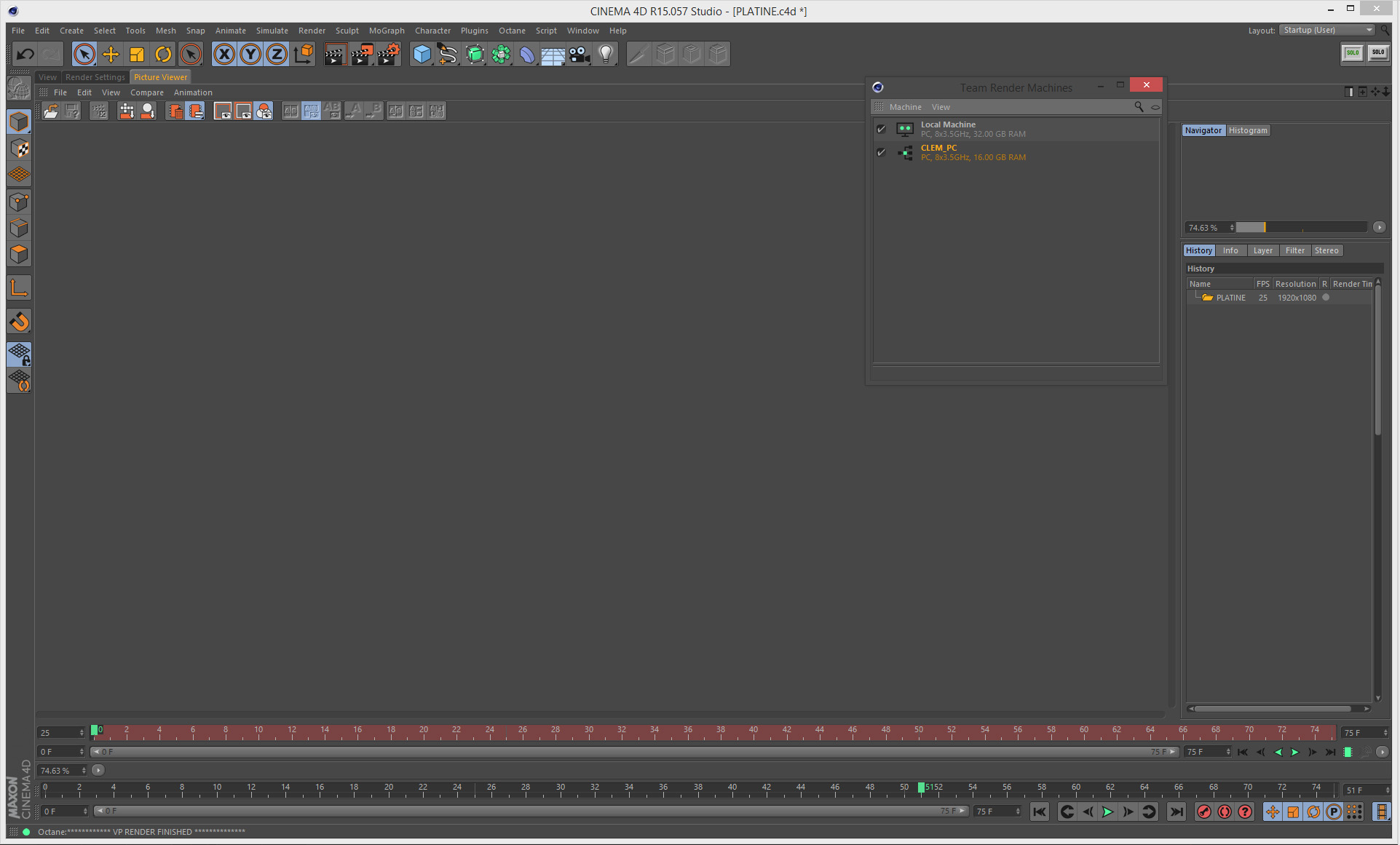Click the Light bulb object icon
This screenshot has width=1400, height=845.
click(x=606, y=54)
